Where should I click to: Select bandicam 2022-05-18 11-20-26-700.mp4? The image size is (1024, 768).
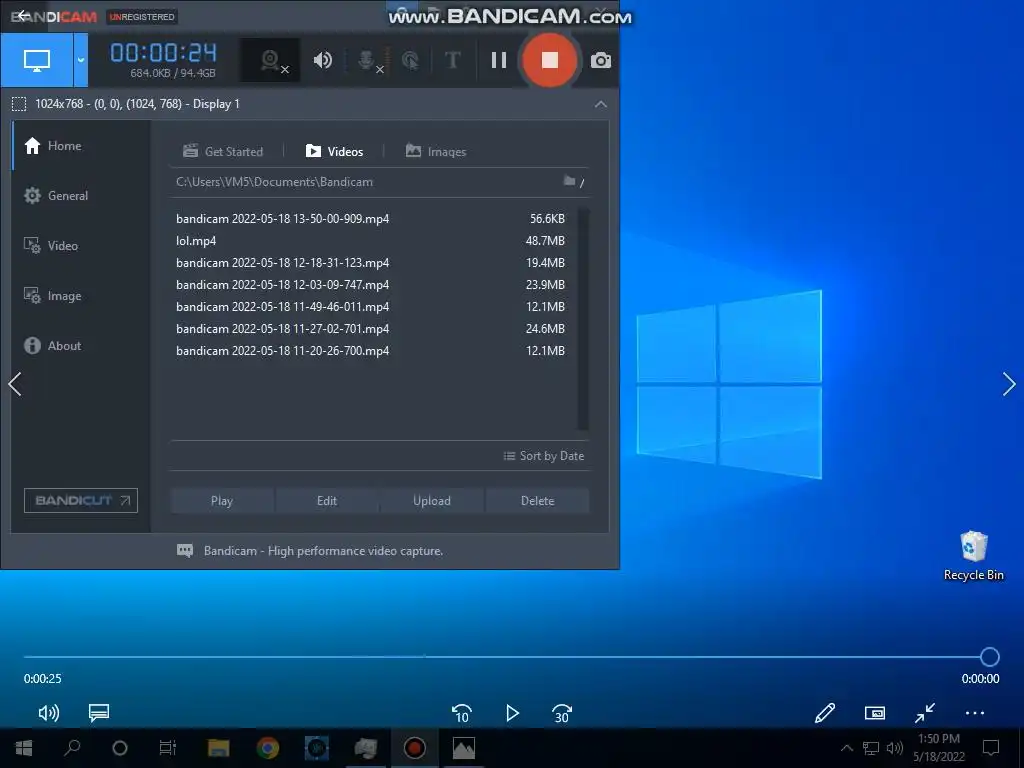370,351
